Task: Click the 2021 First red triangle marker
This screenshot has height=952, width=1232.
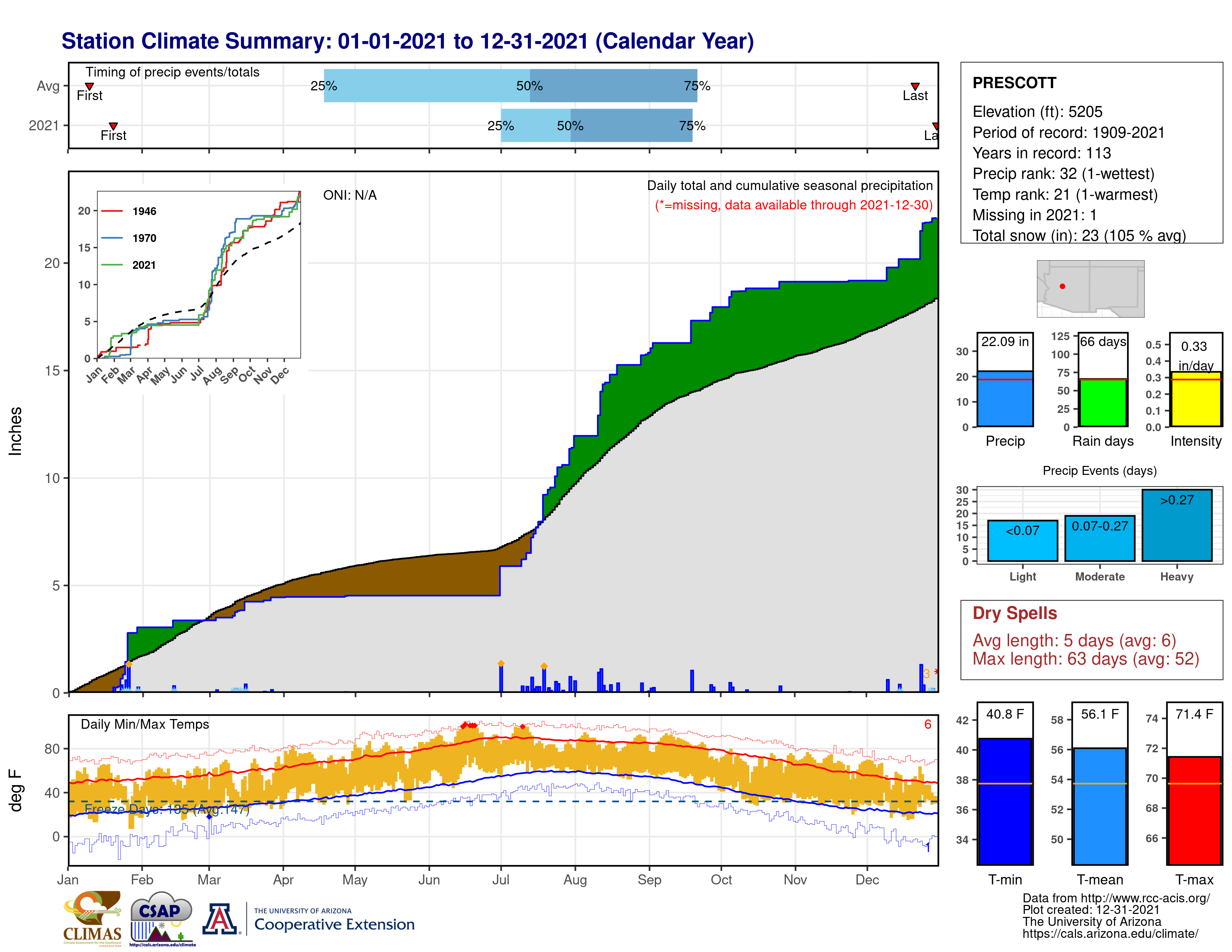Action: (113, 126)
